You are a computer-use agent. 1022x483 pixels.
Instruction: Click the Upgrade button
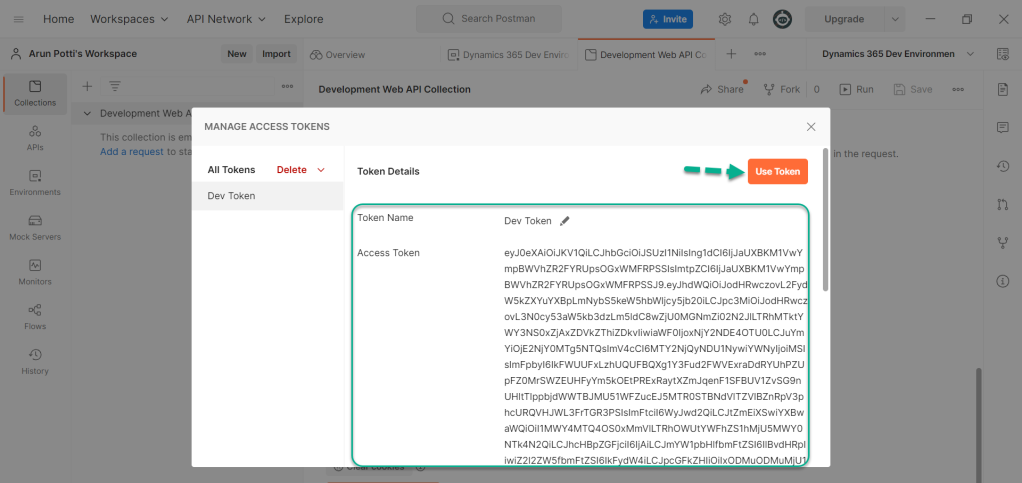tap(844, 19)
